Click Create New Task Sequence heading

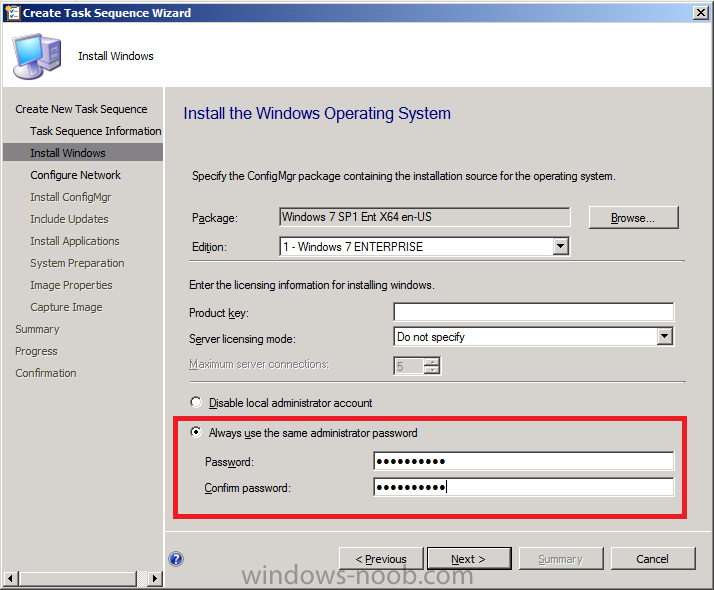81,109
